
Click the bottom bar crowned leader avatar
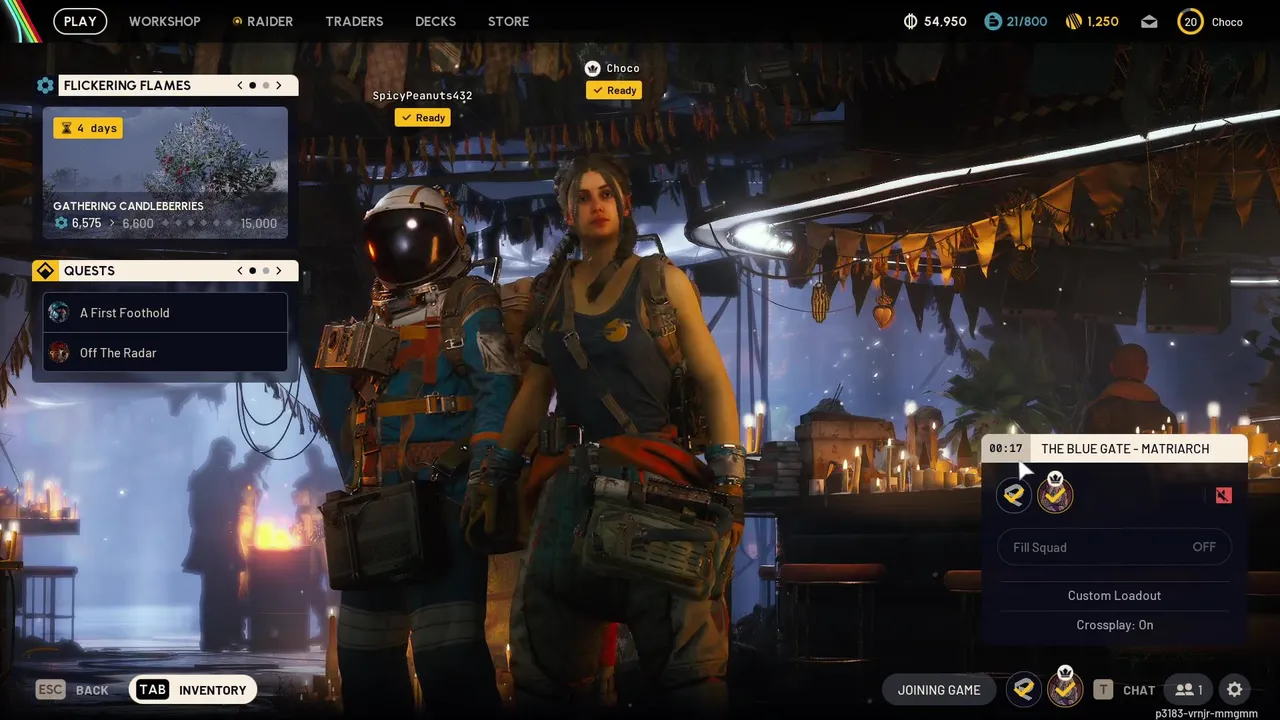coord(1065,688)
